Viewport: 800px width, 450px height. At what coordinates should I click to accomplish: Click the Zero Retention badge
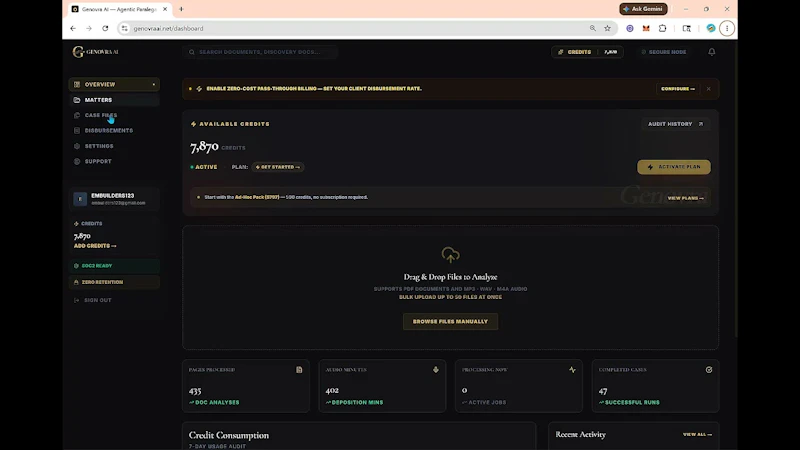[x=114, y=282]
